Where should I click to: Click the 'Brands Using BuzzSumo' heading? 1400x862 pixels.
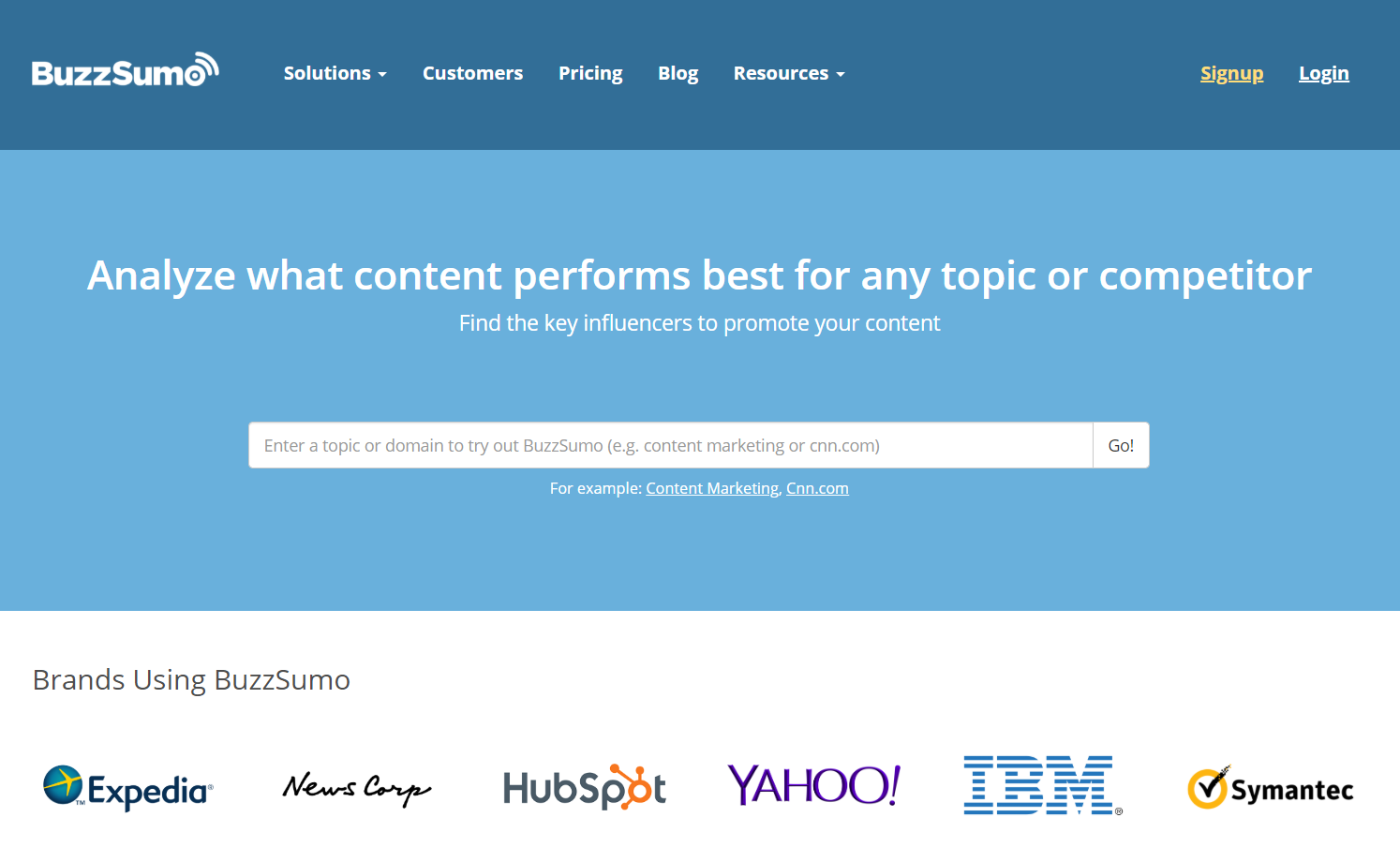pos(191,680)
